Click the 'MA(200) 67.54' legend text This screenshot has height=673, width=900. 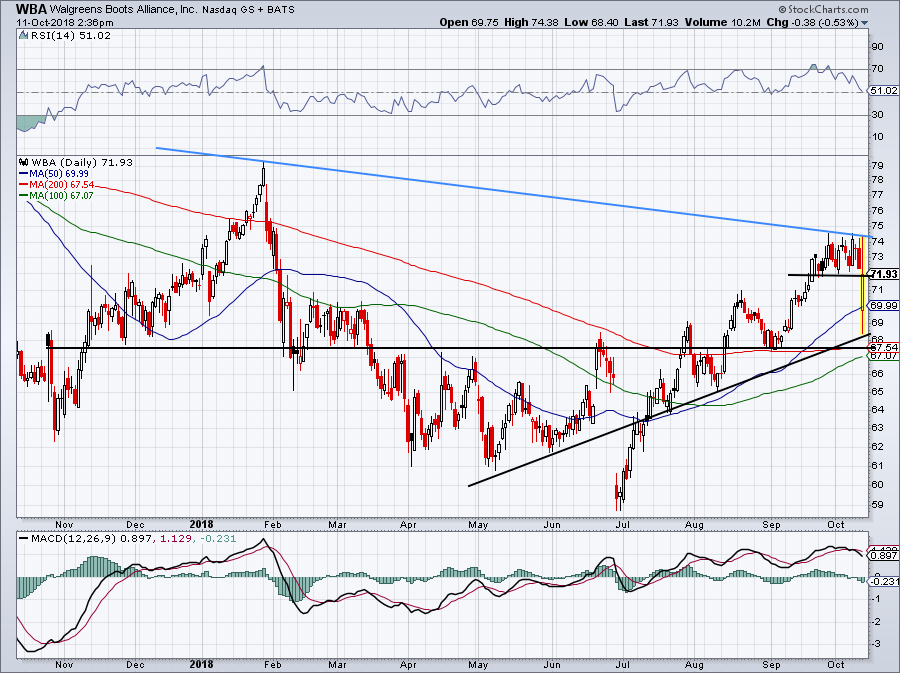(61, 185)
